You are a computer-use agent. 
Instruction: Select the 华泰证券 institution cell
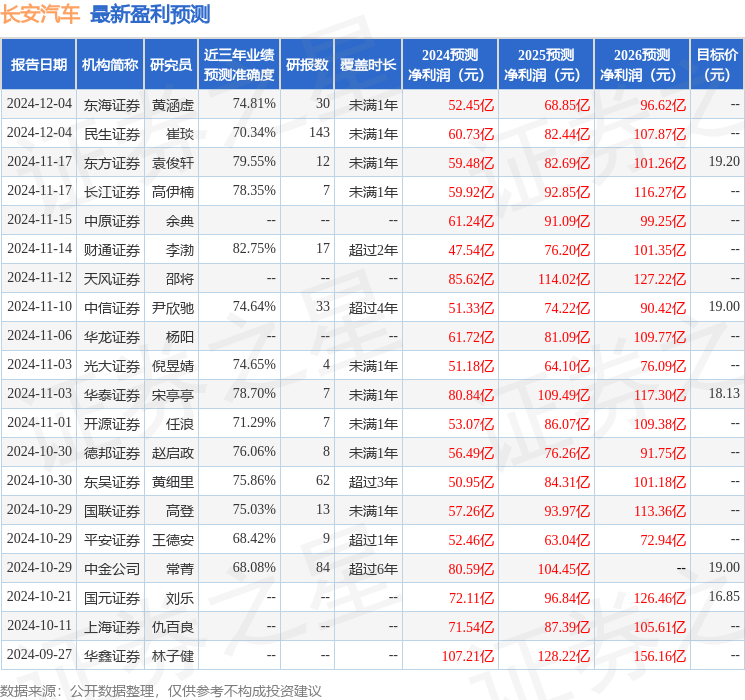pos(112,395)
